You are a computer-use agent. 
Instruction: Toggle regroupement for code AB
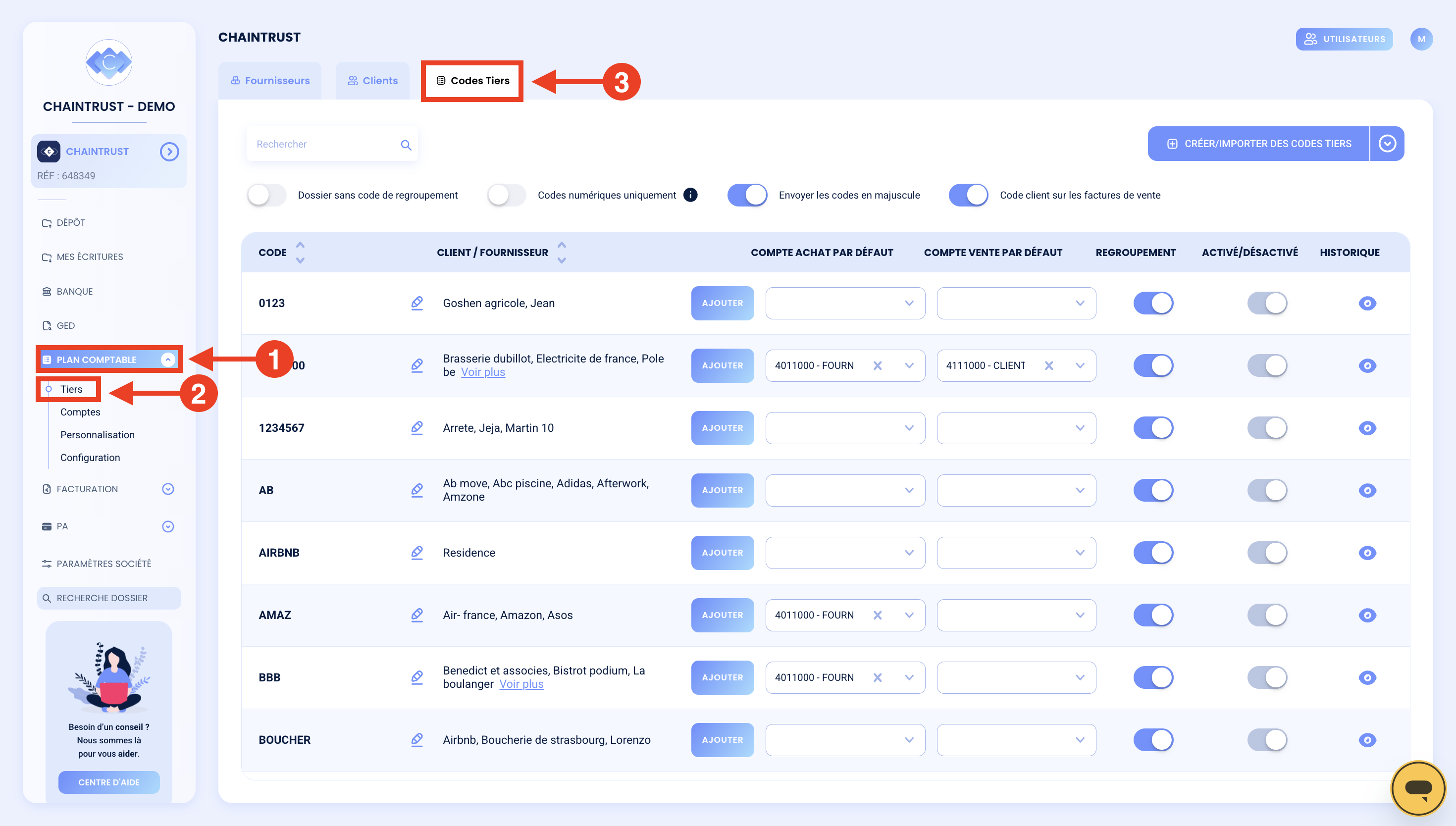pos(1153,490)
